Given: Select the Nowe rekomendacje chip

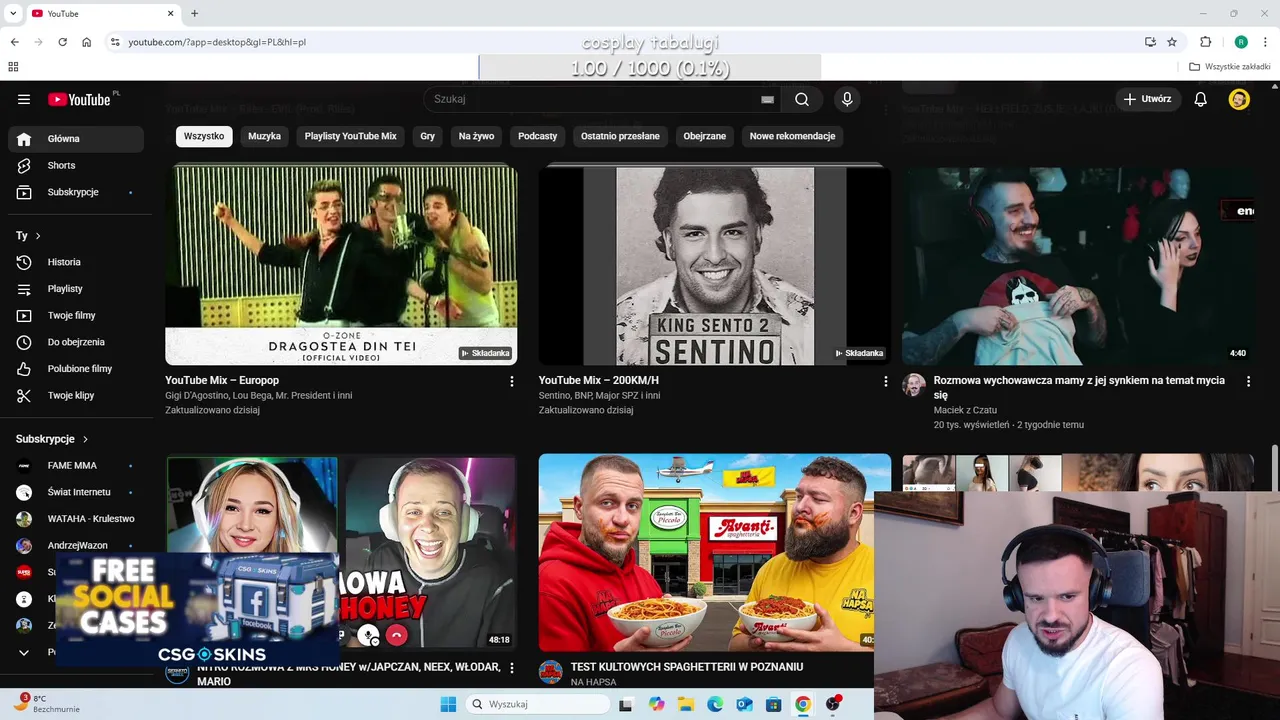Looking at the screenshot, I should coord(792,136).
